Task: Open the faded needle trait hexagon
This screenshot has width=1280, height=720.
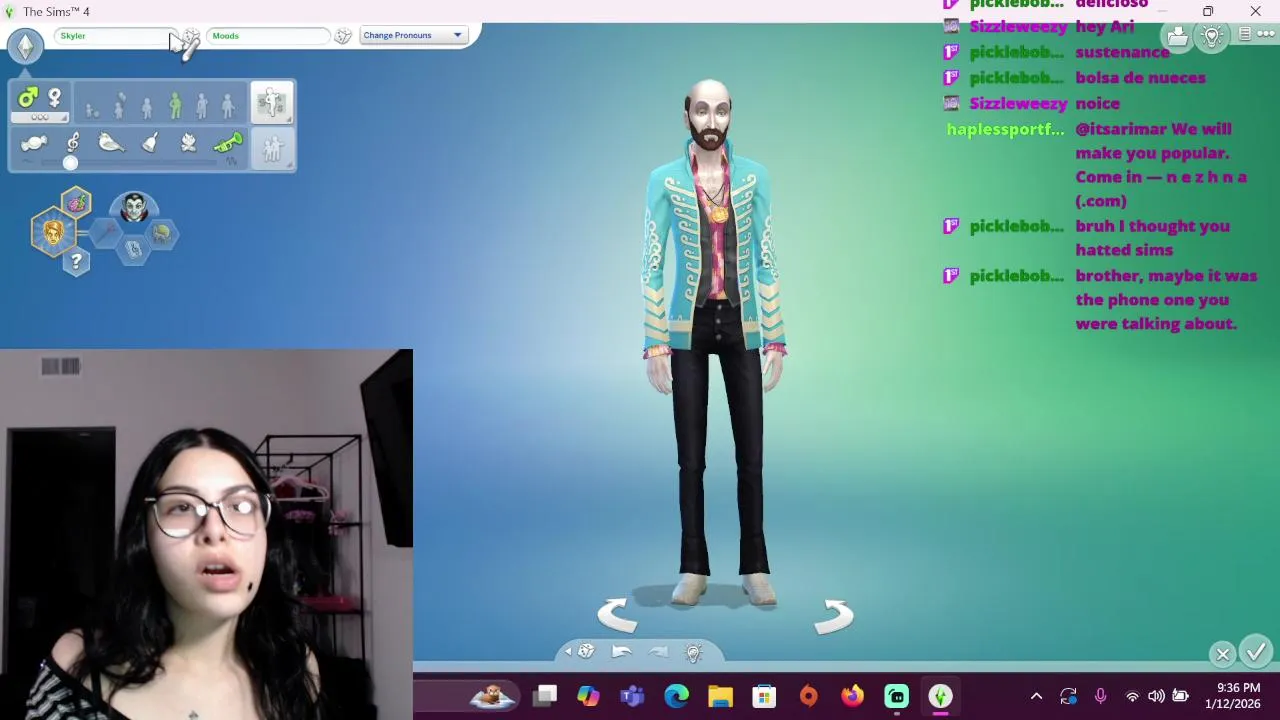Action: pyautogui.click(x=106, y=233)
